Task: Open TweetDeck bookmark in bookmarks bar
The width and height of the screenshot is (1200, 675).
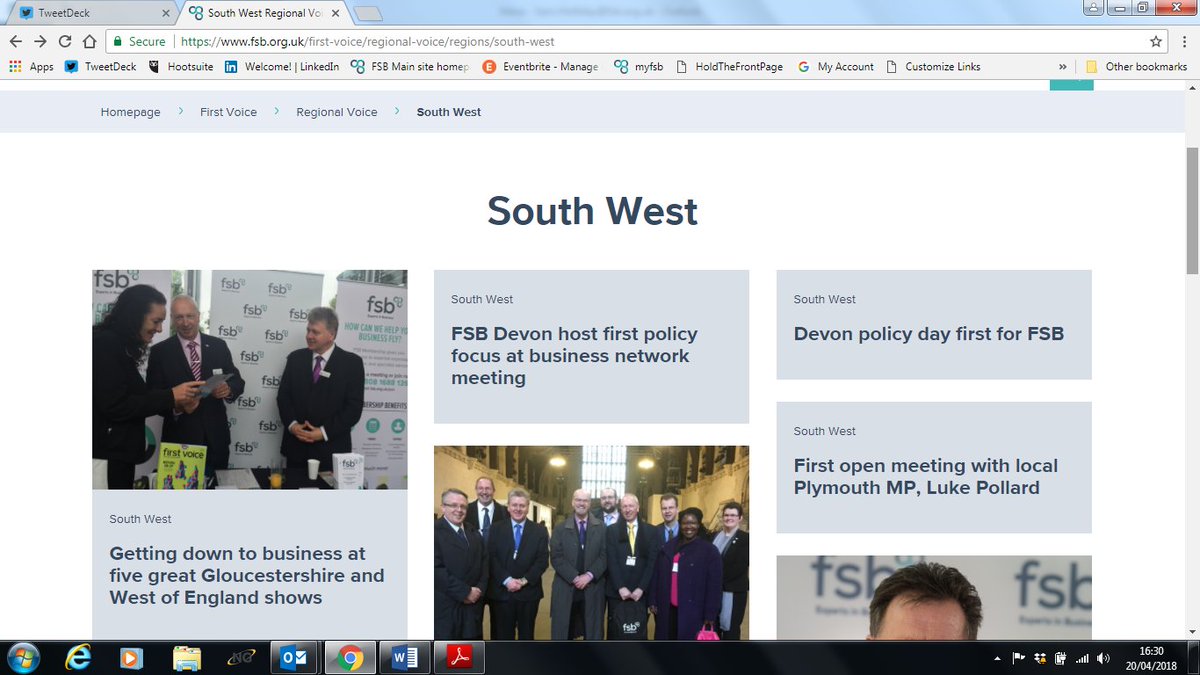Action: click(x=101, y=67)
